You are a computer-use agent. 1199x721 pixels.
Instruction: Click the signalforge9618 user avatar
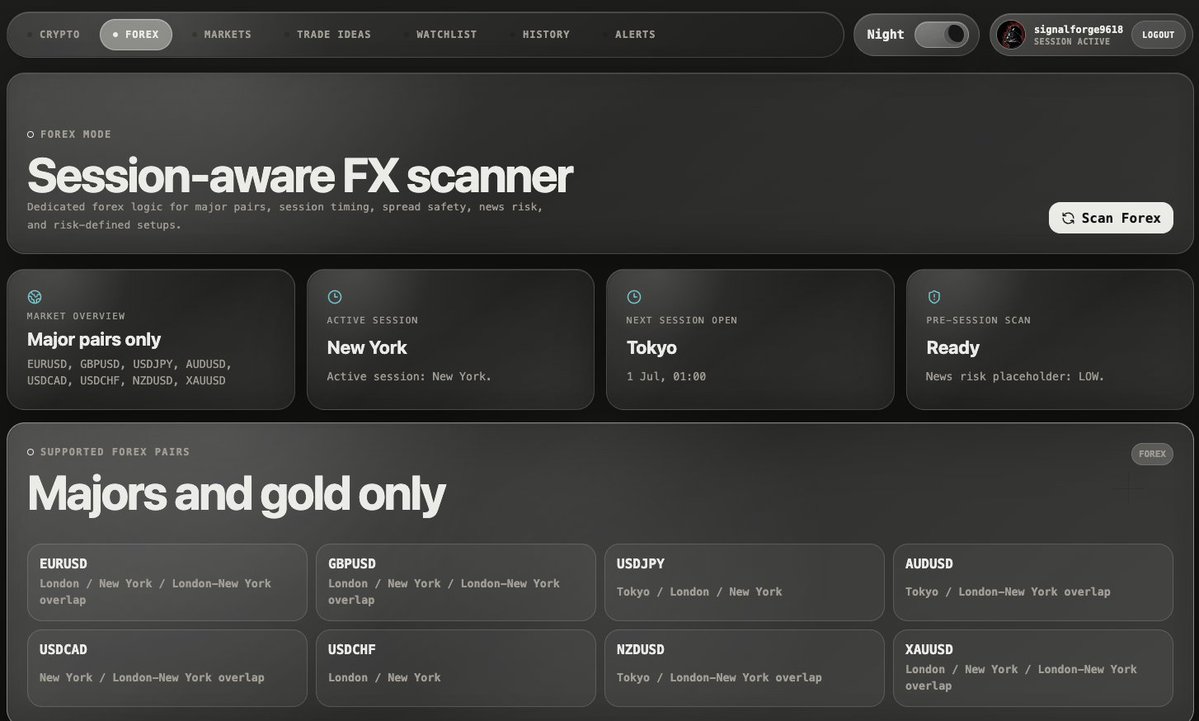1011,34
